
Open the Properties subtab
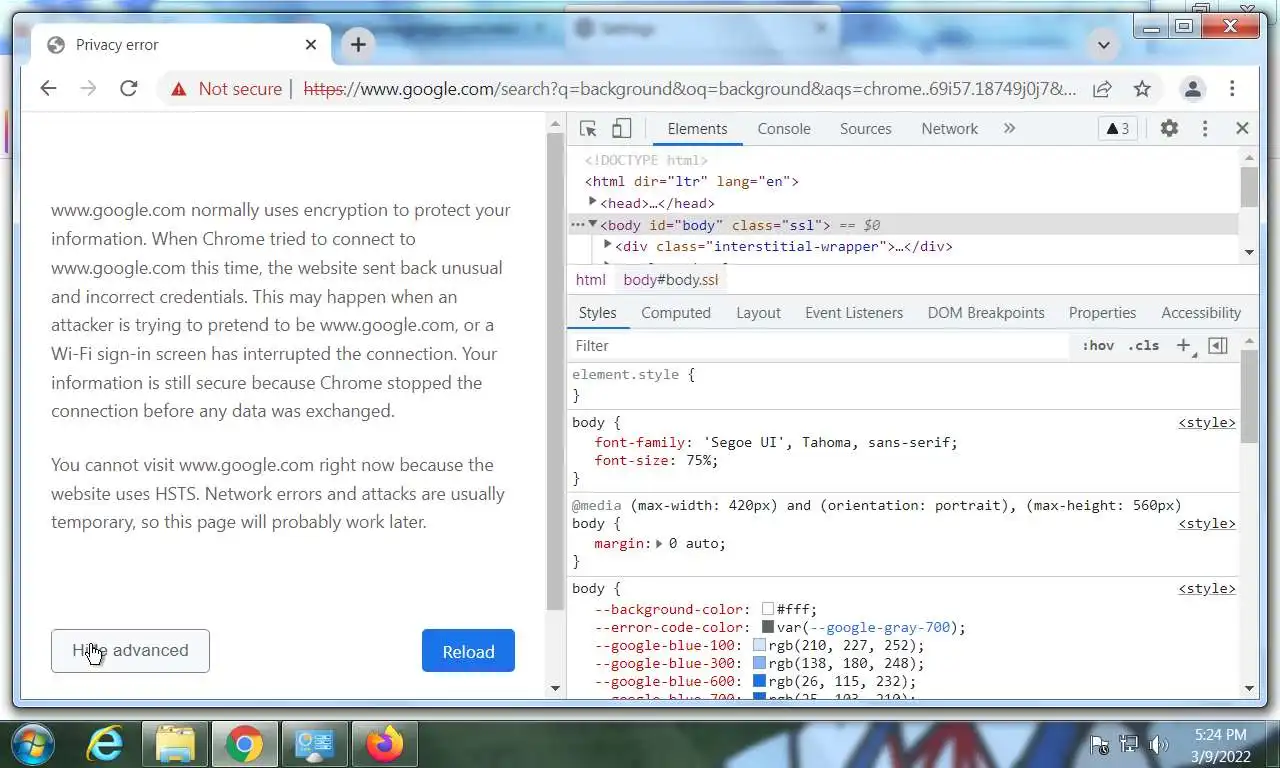click(x=1102, y=312)
